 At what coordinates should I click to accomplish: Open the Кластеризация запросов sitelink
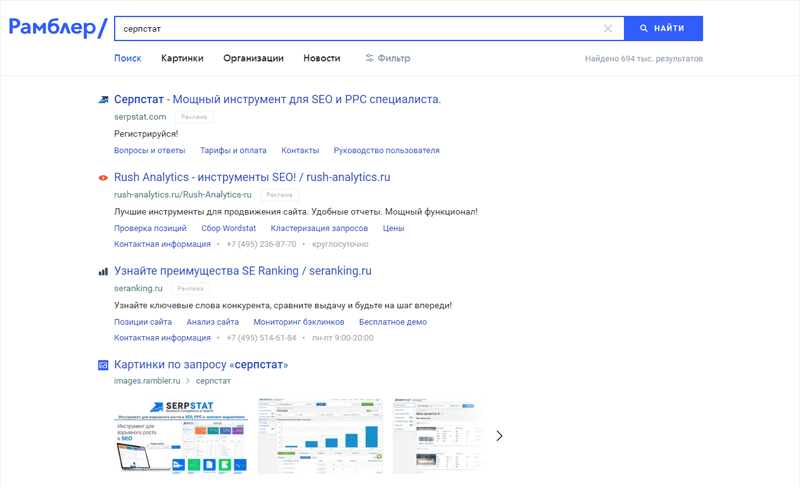click(x=319, y=228)
